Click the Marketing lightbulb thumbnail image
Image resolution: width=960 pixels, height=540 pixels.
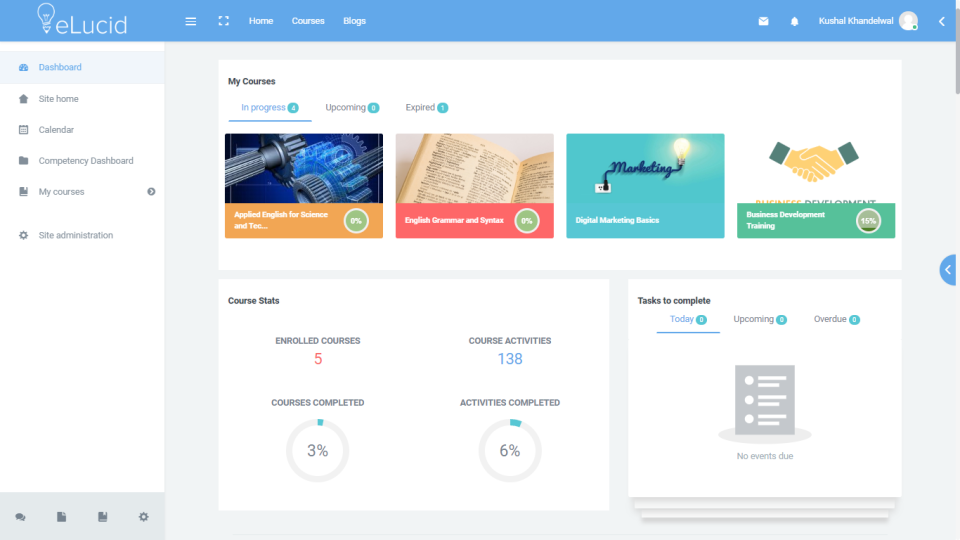645,167
